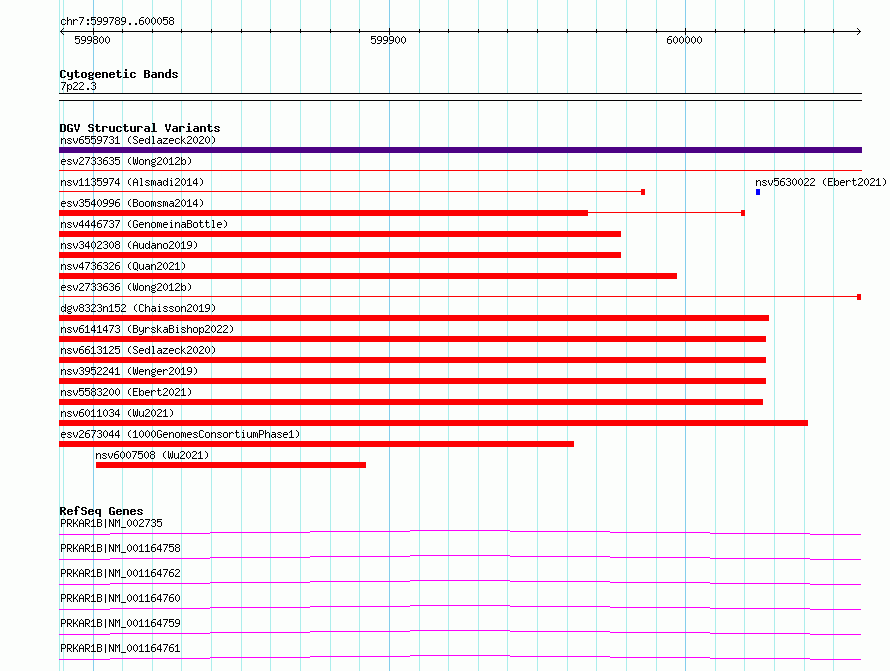
Task: Select the blue nsv5630022 variant marker
Action: click(758, 192)
